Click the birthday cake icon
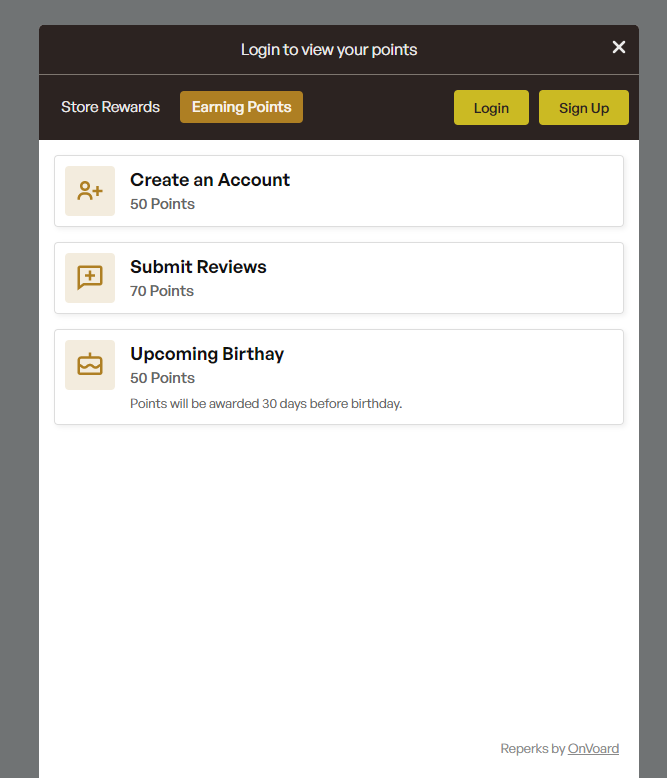This screenshot has width=667, height=778. click(x=90, y=365)
